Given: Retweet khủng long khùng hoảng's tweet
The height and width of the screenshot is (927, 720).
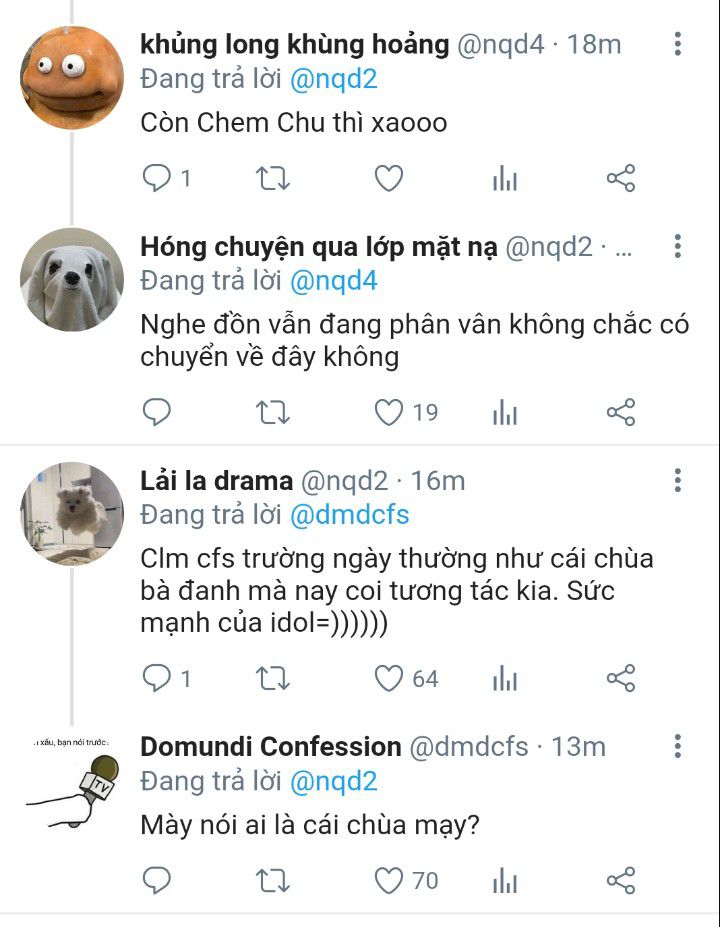Looking at the screenshot, I should [272, 179].
